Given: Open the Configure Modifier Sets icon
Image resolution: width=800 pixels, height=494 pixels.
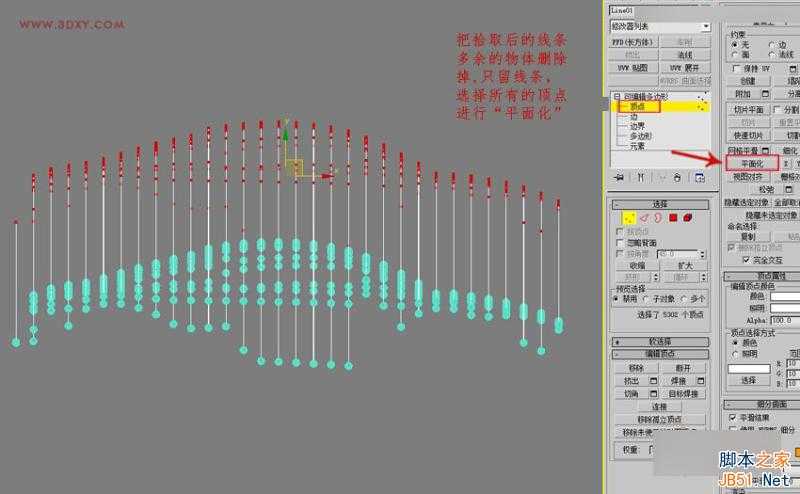Looking at the screenshot, I should pos(699,178).
